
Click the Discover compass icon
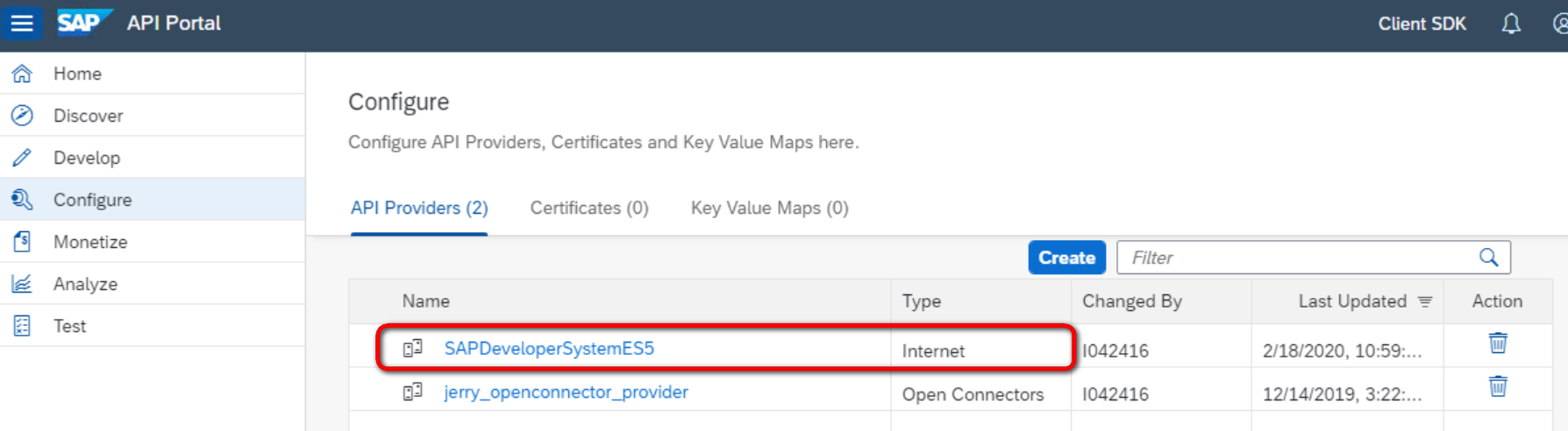22,116
